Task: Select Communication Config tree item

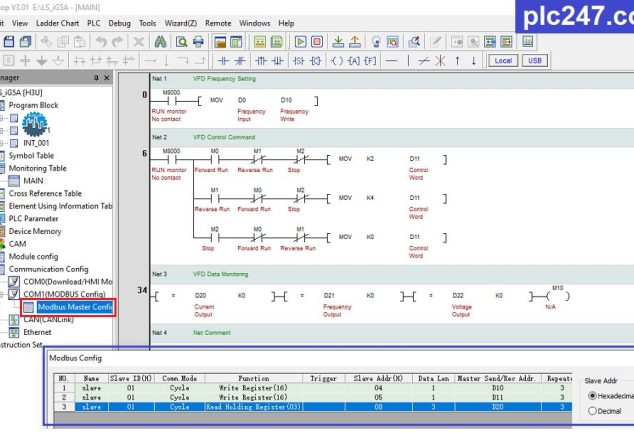Action: pyautogui.click(x=49, y=269)
